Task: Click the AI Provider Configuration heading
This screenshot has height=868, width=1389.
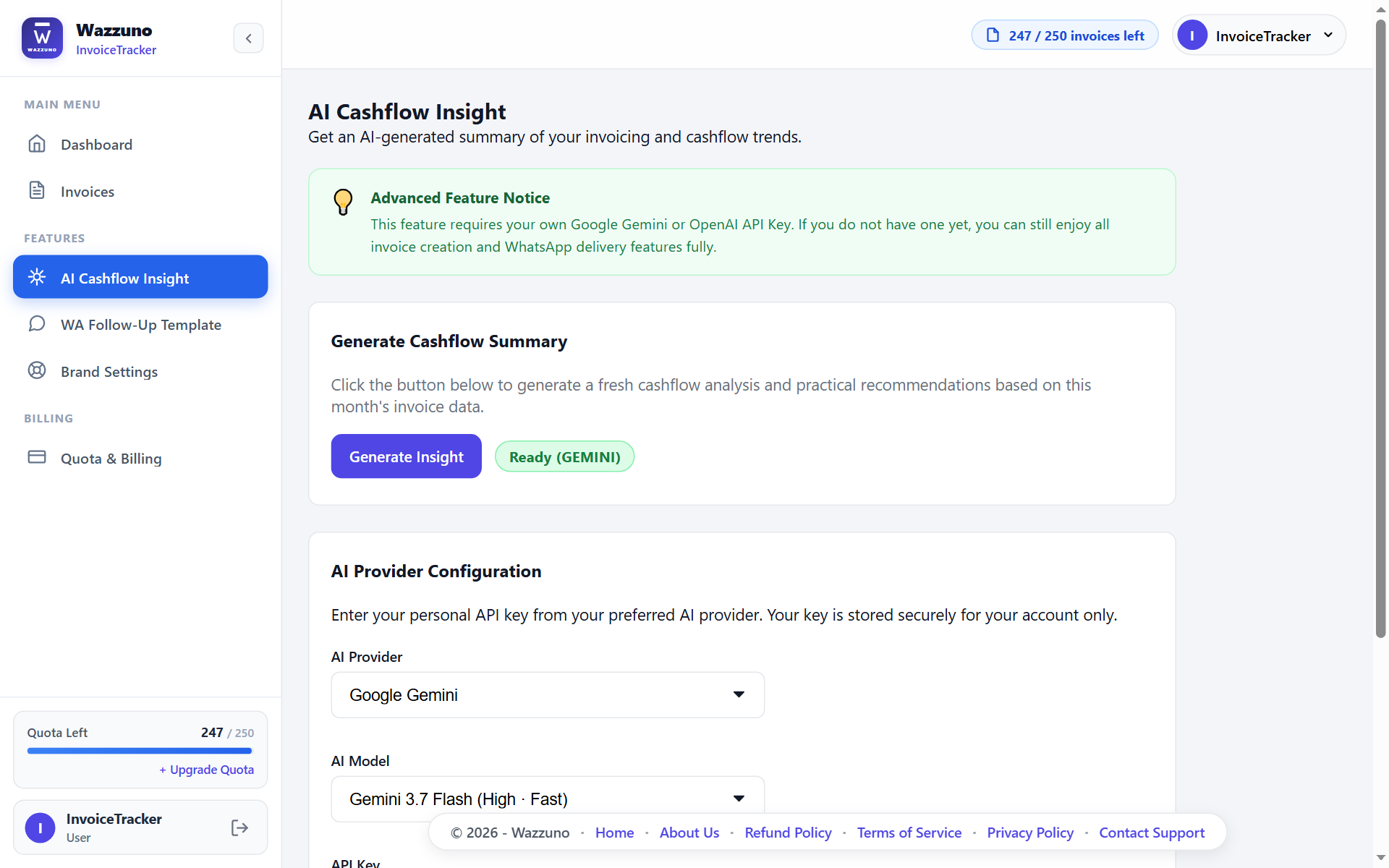Action: pyautogui.click(x=436, y=571)
